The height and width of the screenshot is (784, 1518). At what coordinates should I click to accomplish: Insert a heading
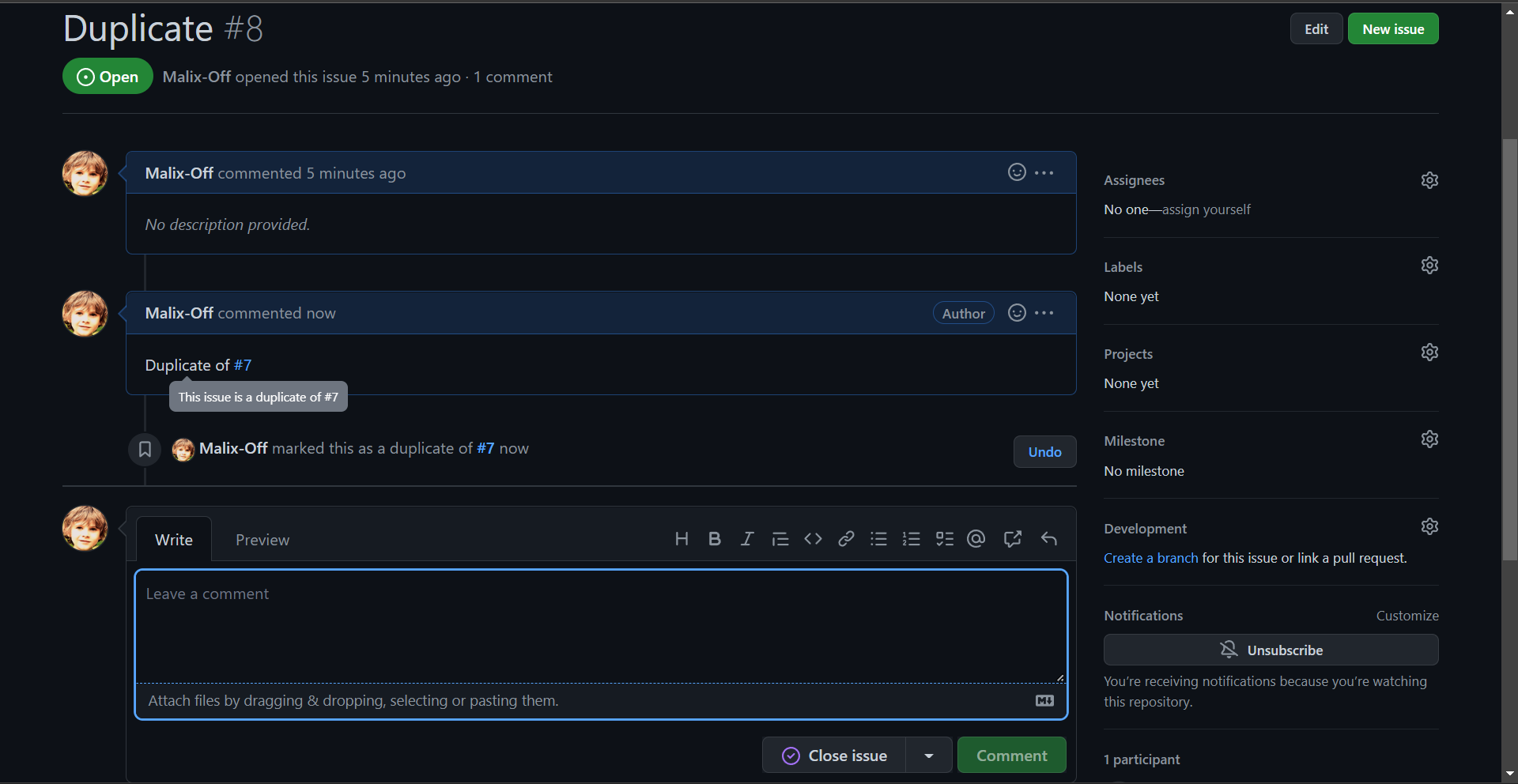[682, 538]
